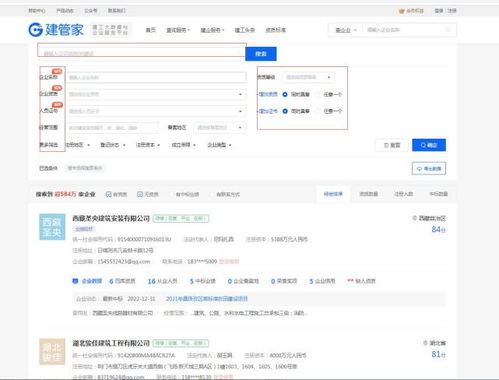Focus the 企业名称 input field
Image resolution: width=499 pixels, height=380 pixels.
pyautogui.click(x=156, y=77)
